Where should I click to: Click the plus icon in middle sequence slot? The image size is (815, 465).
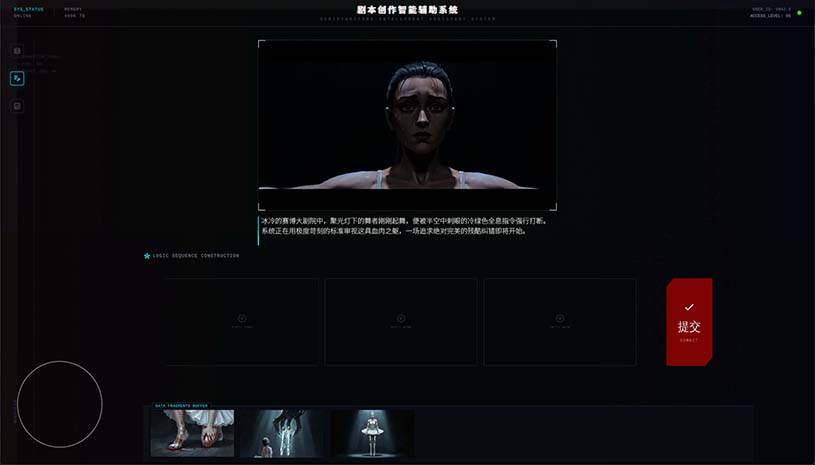tap(400, 318)
